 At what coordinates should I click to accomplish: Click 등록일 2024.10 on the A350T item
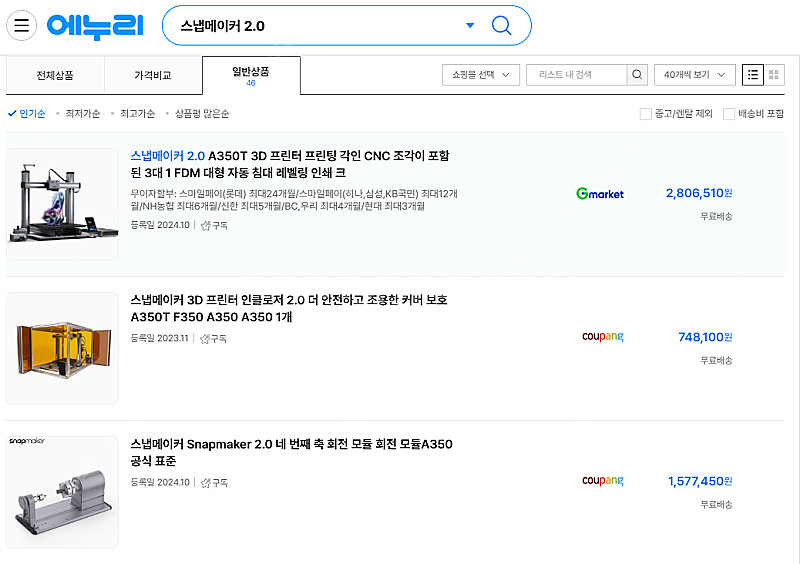(160, 225)
